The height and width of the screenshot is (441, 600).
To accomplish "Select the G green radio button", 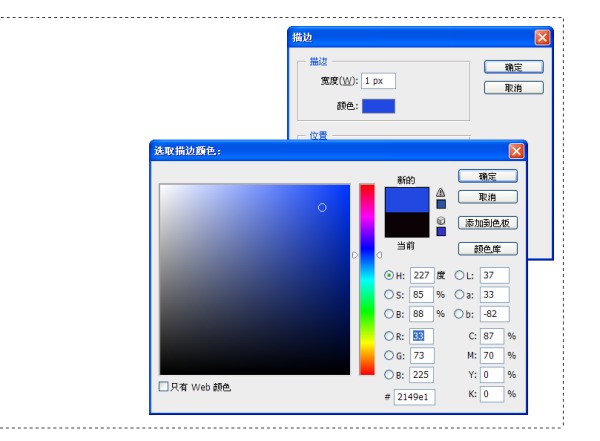I will [x=389, y=355].
